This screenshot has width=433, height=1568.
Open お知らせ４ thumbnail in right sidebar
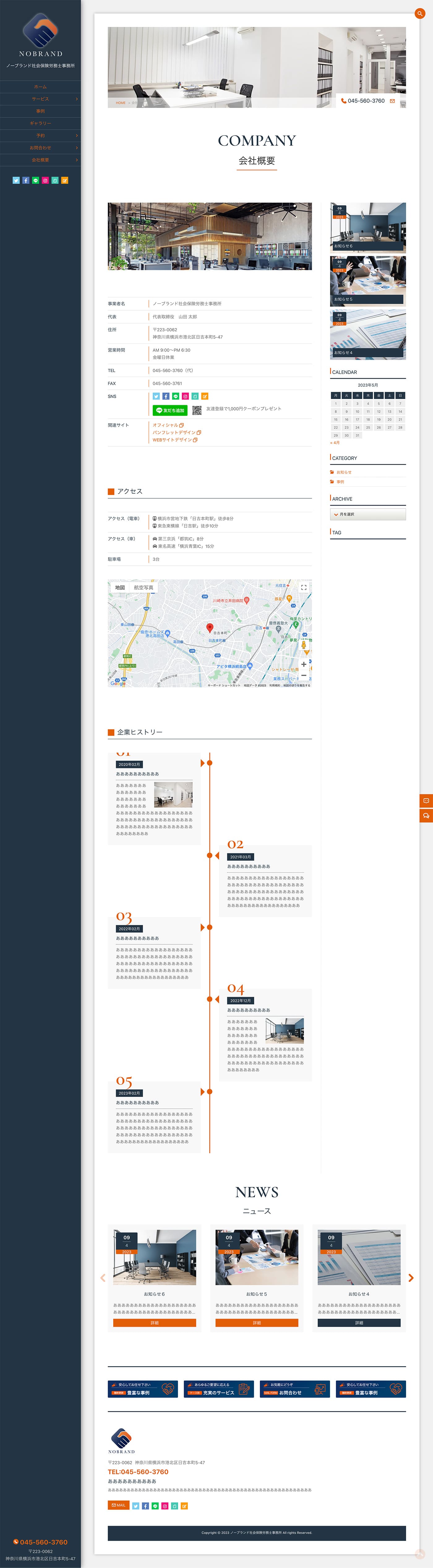click(368, 334)
